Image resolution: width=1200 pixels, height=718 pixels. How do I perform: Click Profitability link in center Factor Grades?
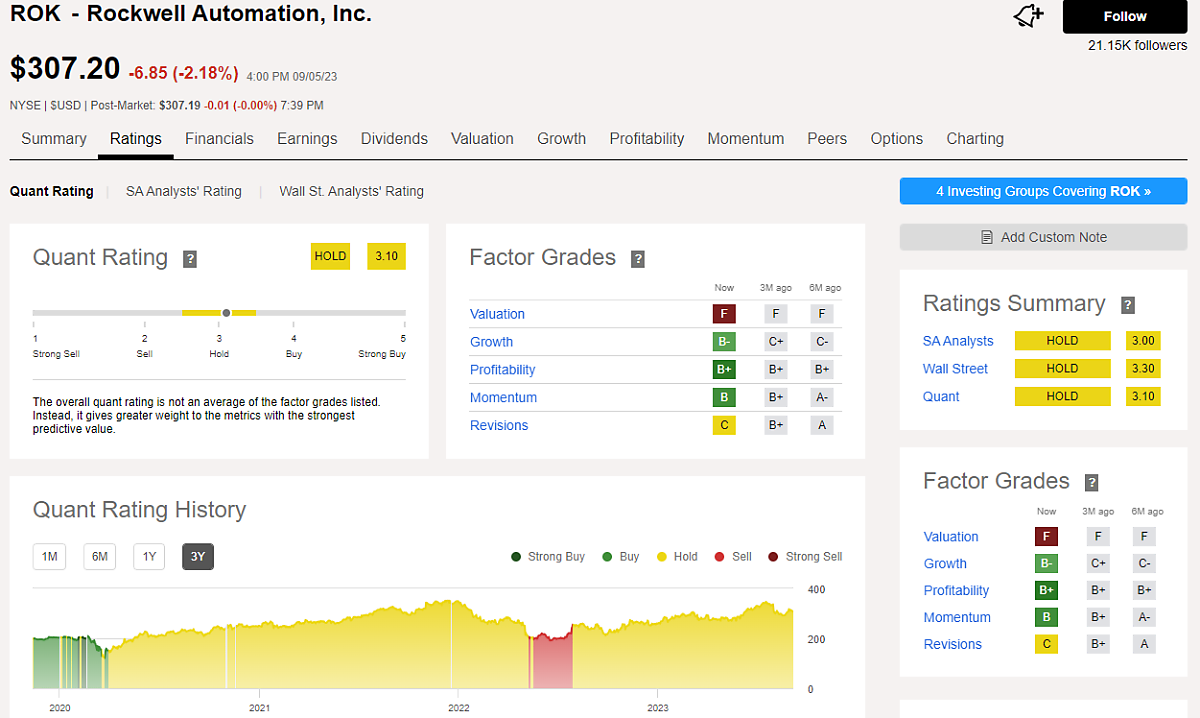coord(502,370)
